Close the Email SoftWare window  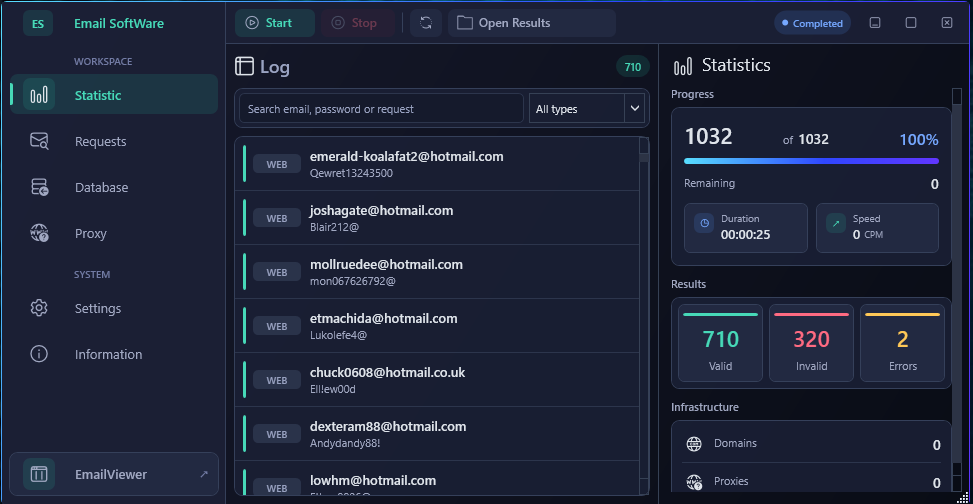click(x=947, y=23)
